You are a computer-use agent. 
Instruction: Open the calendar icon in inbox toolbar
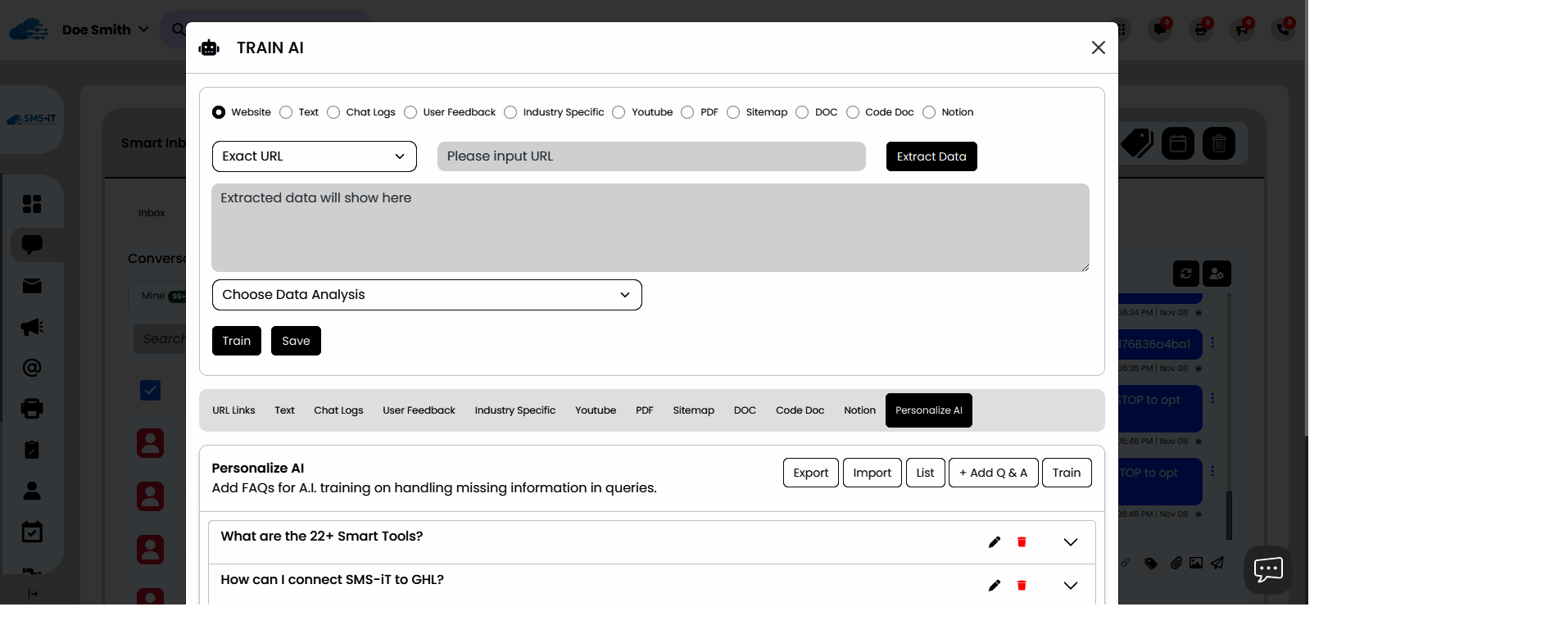(1177, 144)
